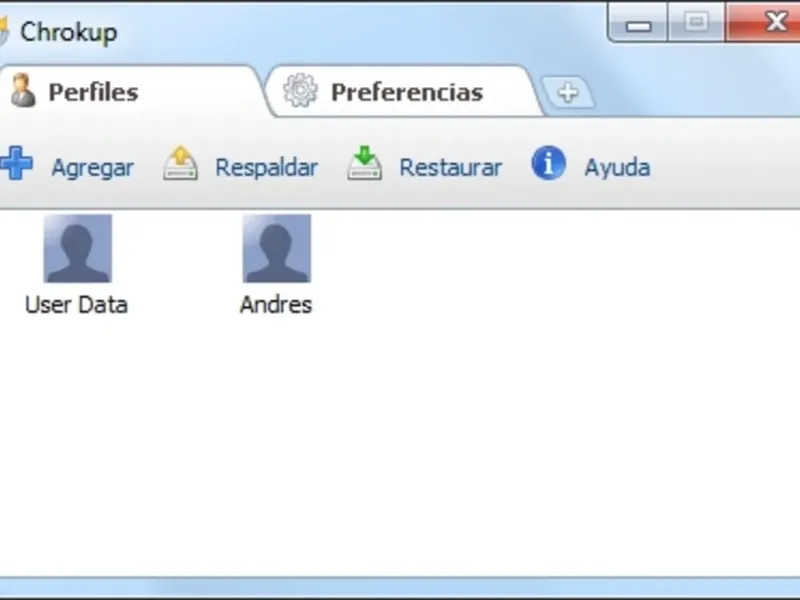Viewport: 800px width, 600px height.
Task: Maximize the Chrokup window
Action: point(696,22)
